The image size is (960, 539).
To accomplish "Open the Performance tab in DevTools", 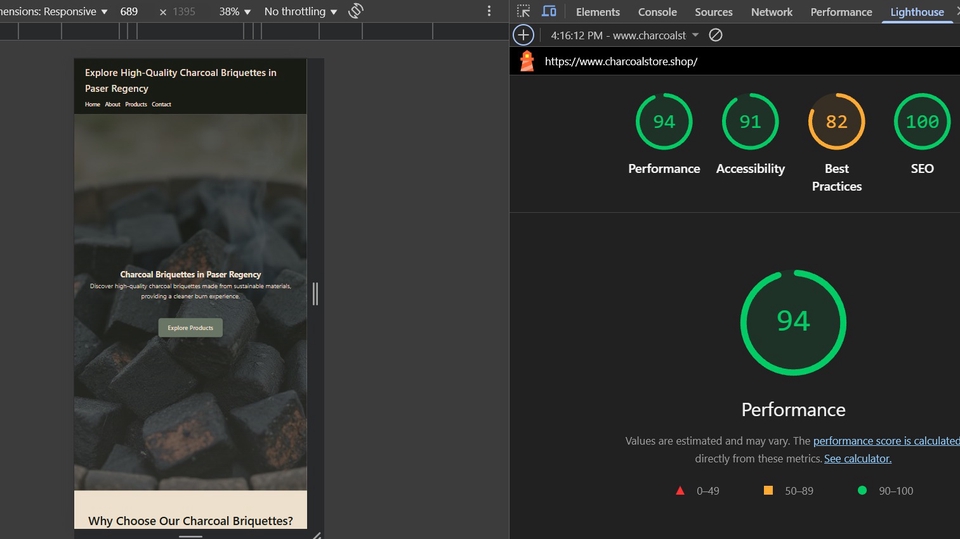I will click(x=841, y=12).
